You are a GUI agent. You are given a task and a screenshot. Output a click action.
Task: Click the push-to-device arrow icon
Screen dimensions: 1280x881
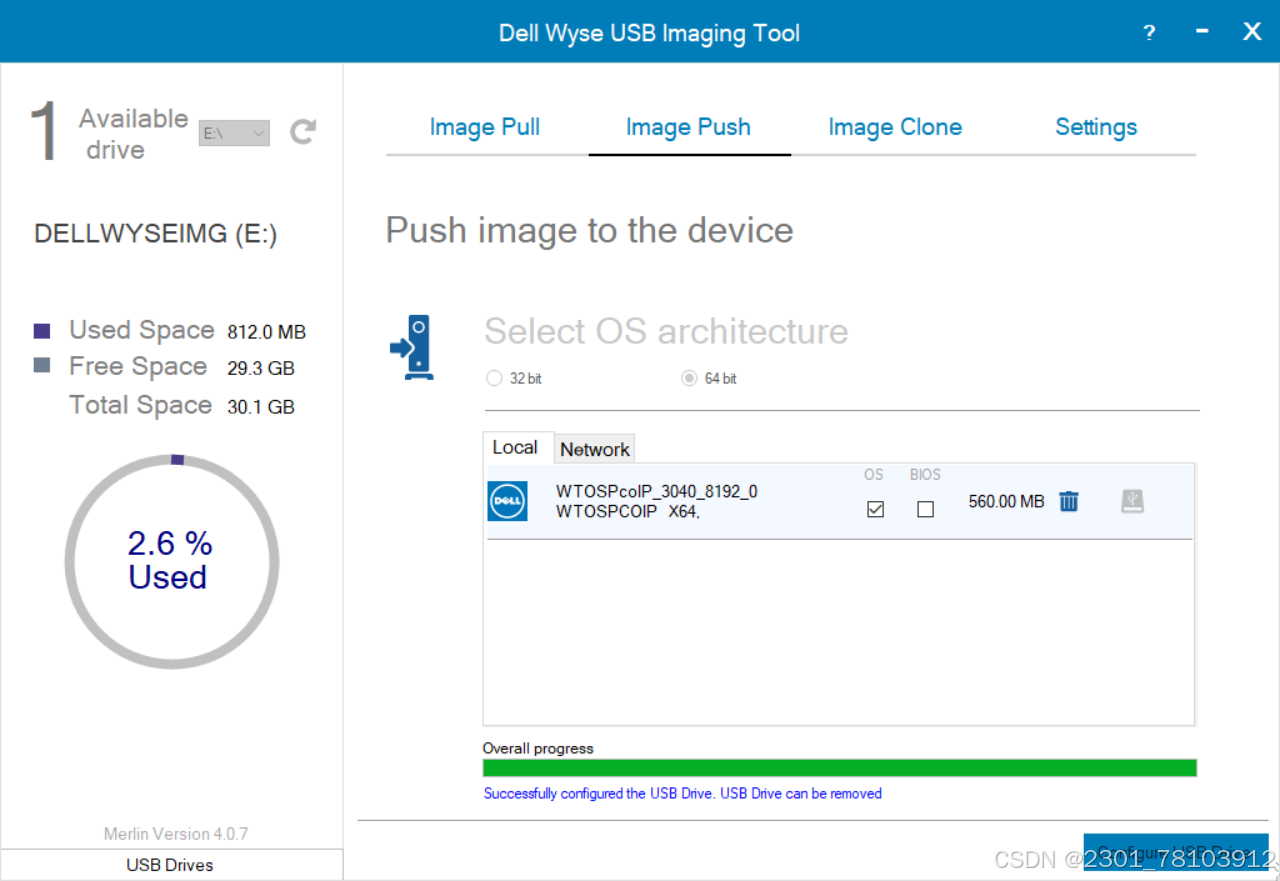pyautogui.click(x=411, y=347)
